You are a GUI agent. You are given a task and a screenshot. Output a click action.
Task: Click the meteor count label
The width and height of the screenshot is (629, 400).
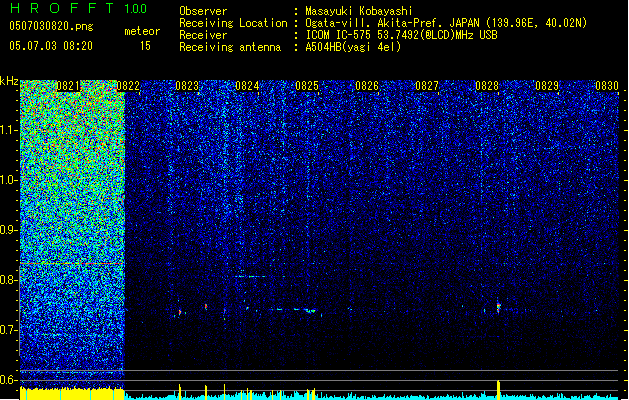[142, 31]
